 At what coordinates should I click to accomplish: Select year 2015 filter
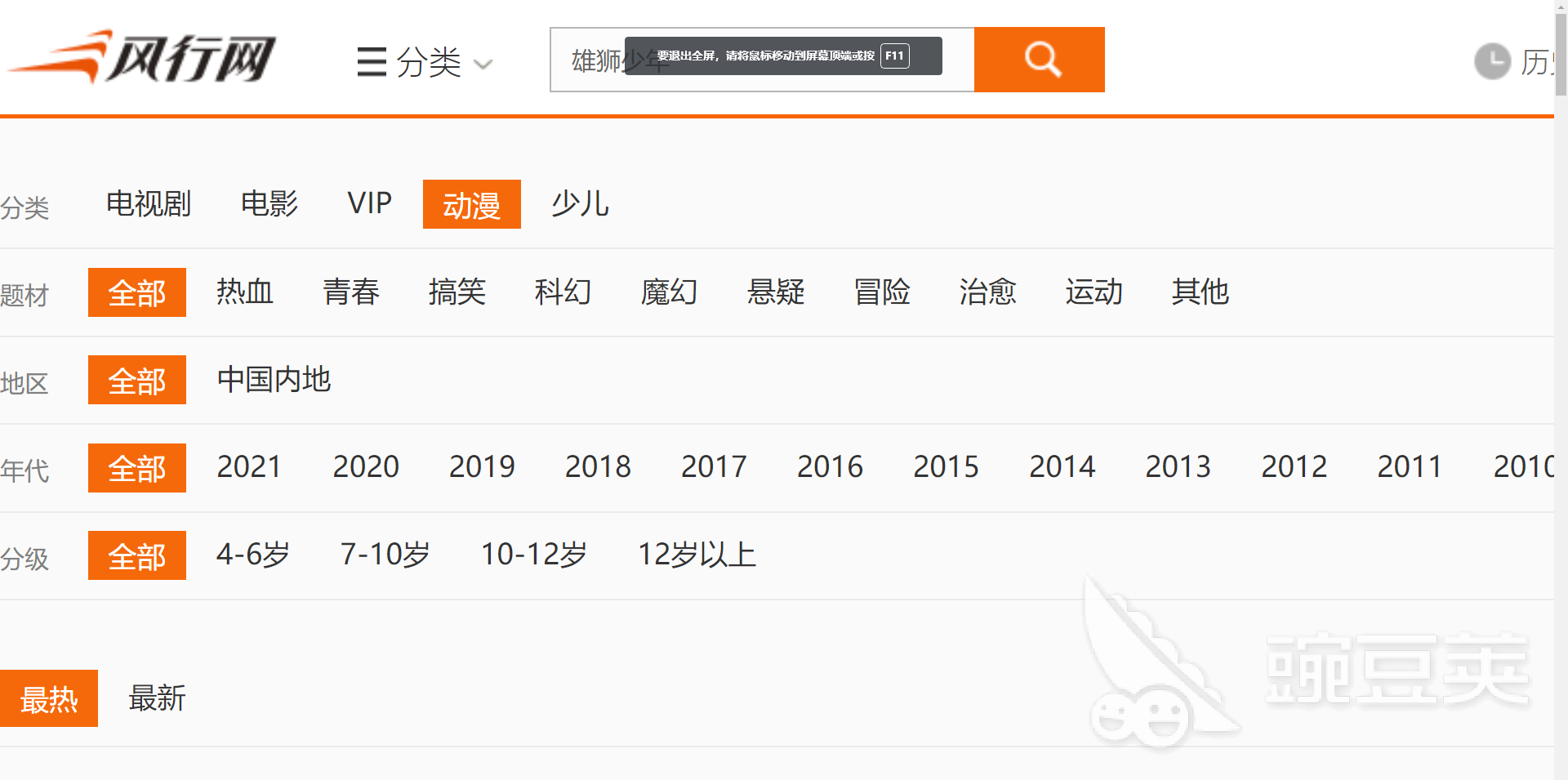pyautogui.click(x=946, y=467)
